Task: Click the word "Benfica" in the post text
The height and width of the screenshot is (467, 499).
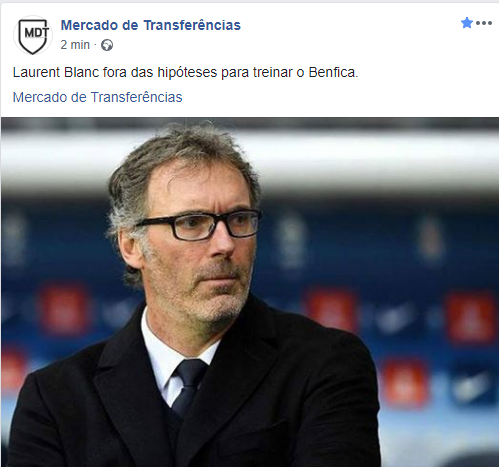Action: tap(331, 72)
